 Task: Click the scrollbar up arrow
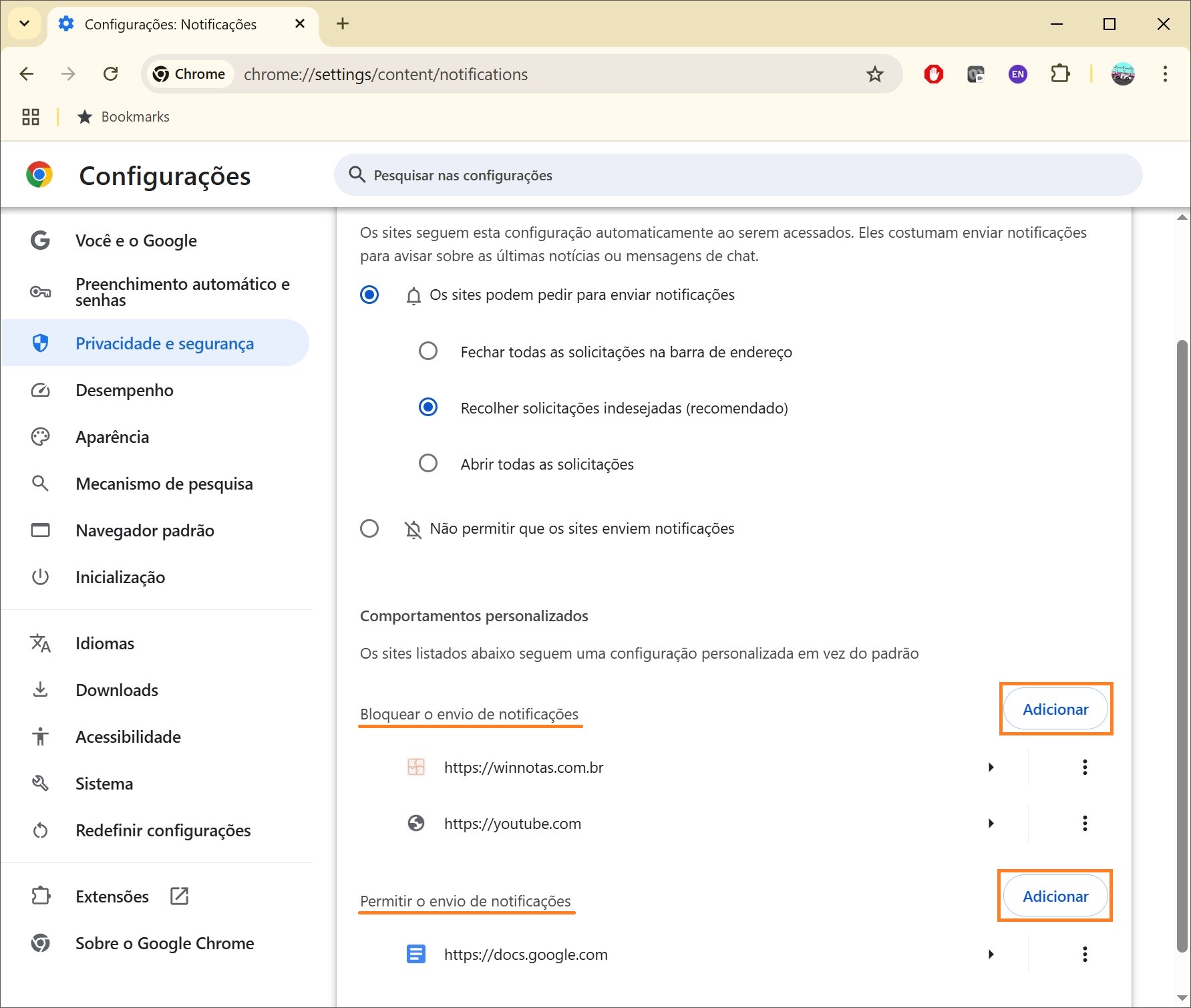tap(1182, 217)
